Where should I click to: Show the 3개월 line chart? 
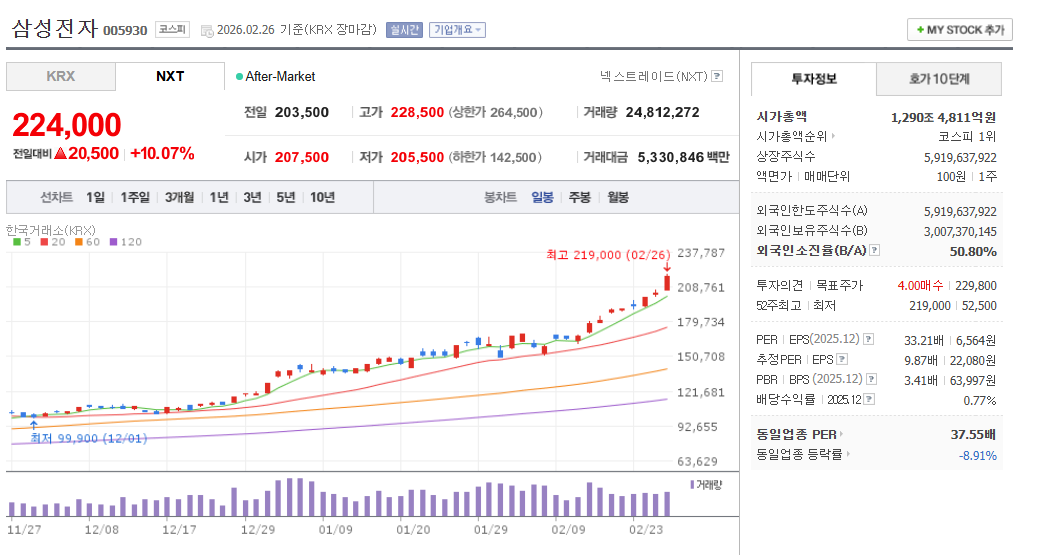pos(180,197)
